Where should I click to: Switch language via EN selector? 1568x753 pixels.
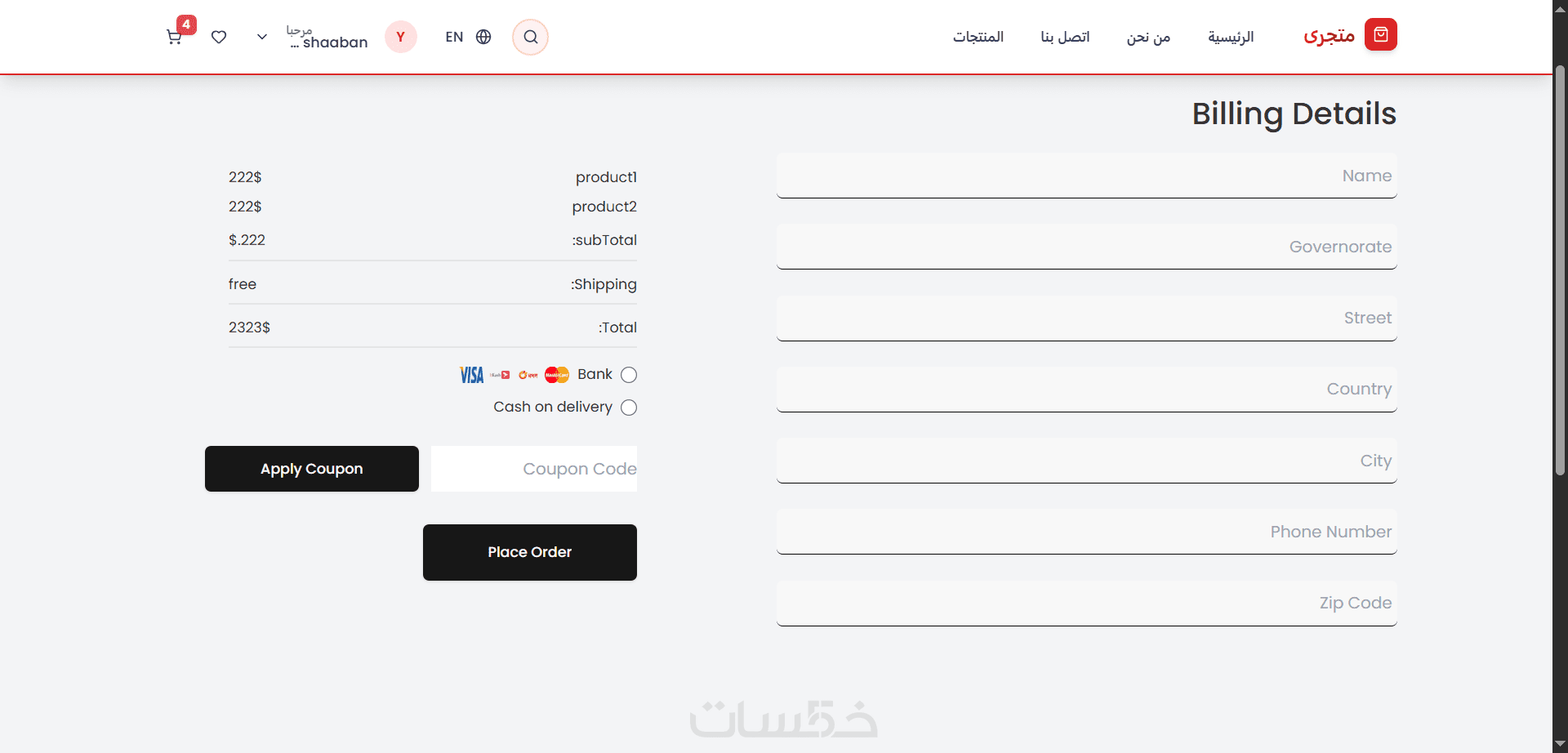454,37
